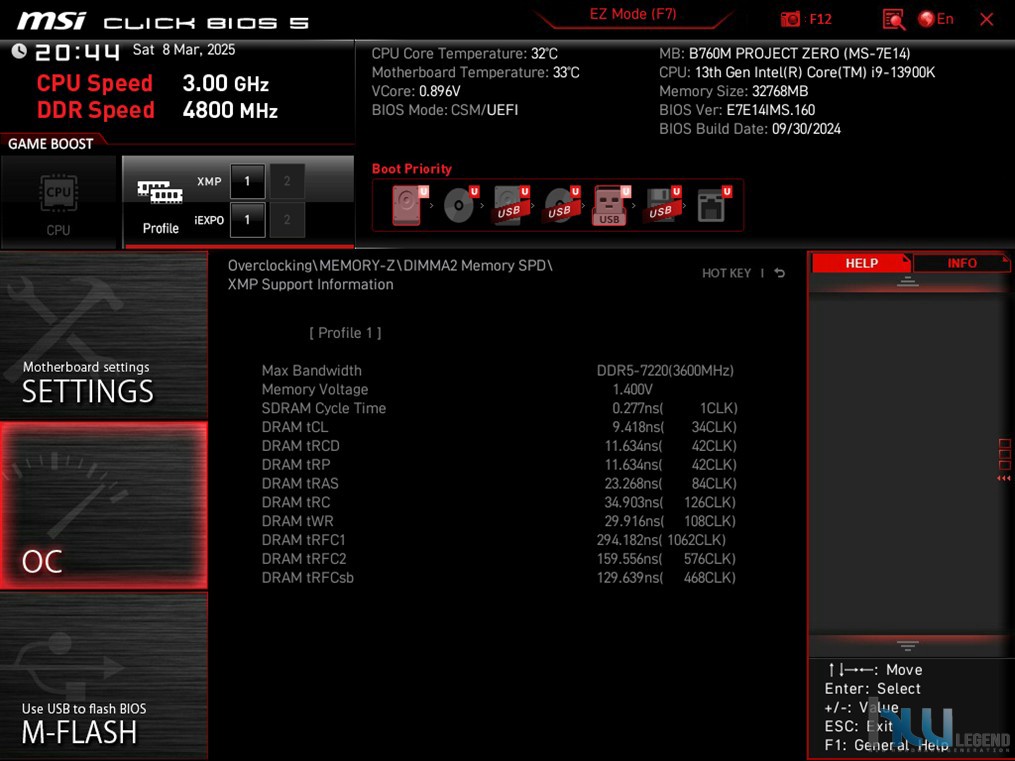Select the DRAM tRAS row label
Screen dimensions: 1015x761
click(300, 483)
